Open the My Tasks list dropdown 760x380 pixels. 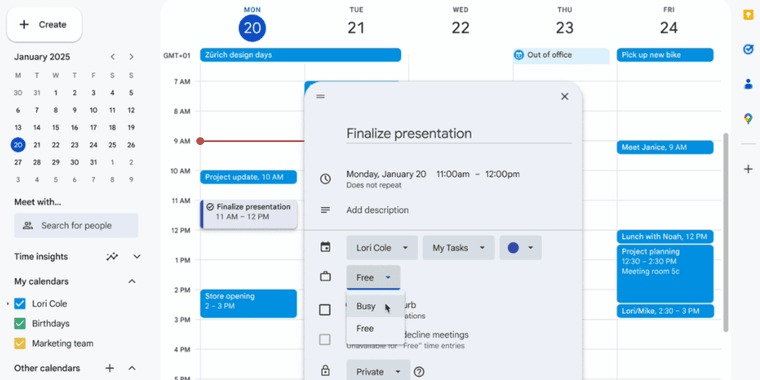(x=459, y=248)
